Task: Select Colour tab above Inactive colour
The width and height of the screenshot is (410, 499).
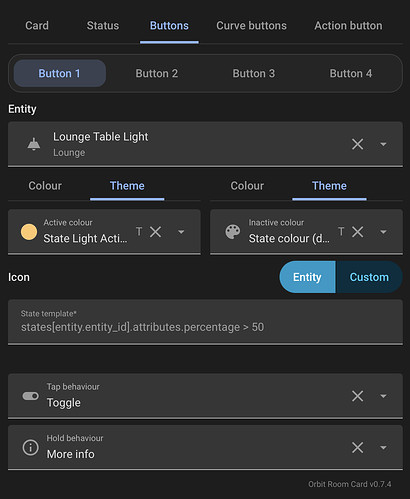Action: [247, 186]
